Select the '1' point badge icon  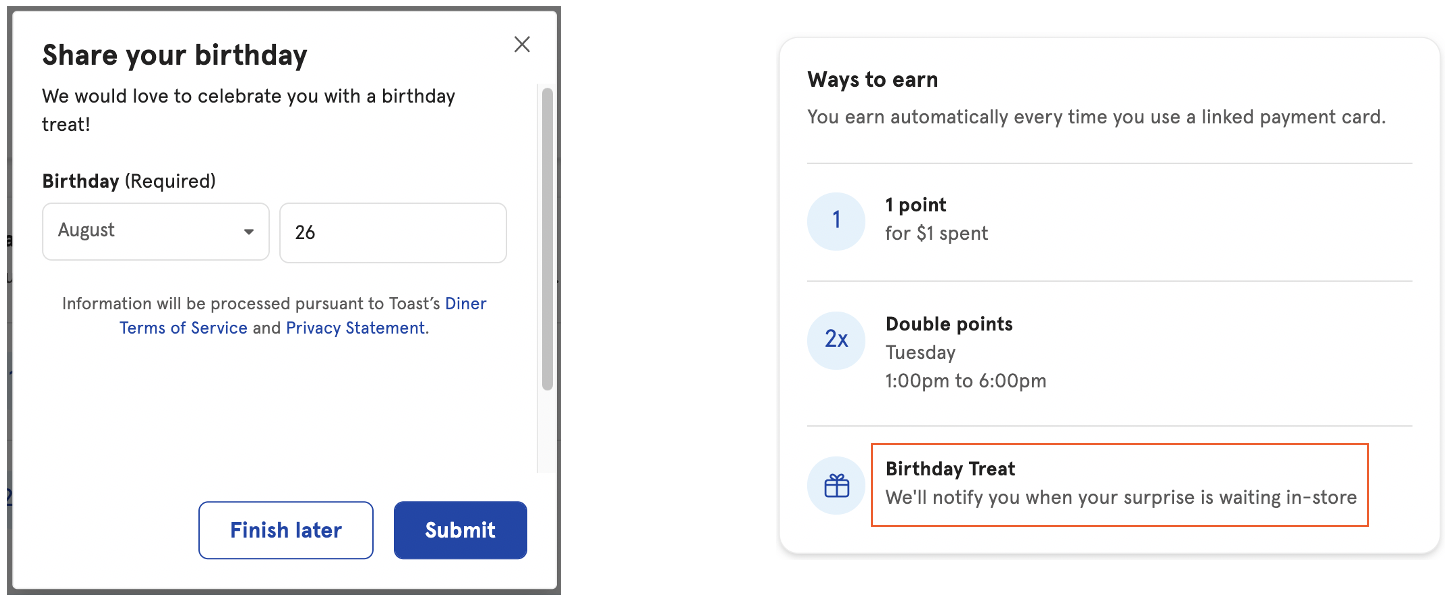point(836,221)
